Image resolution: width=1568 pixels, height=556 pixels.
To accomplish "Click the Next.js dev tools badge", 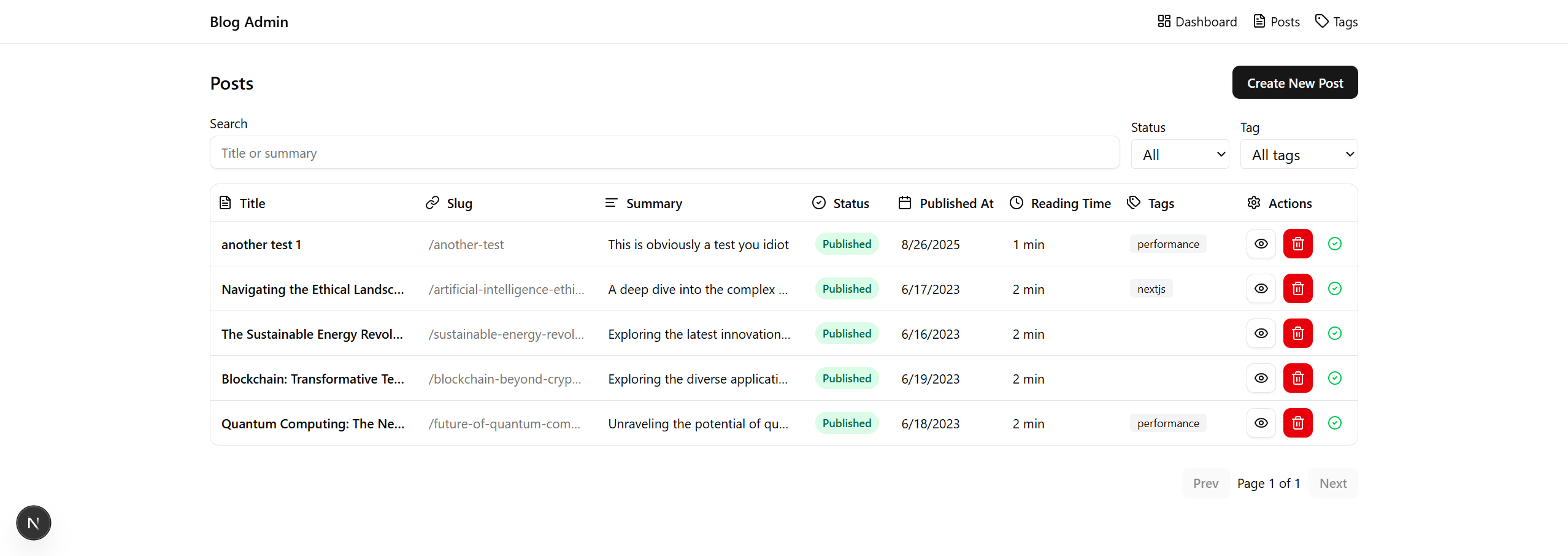I will [x=34, y=523].
